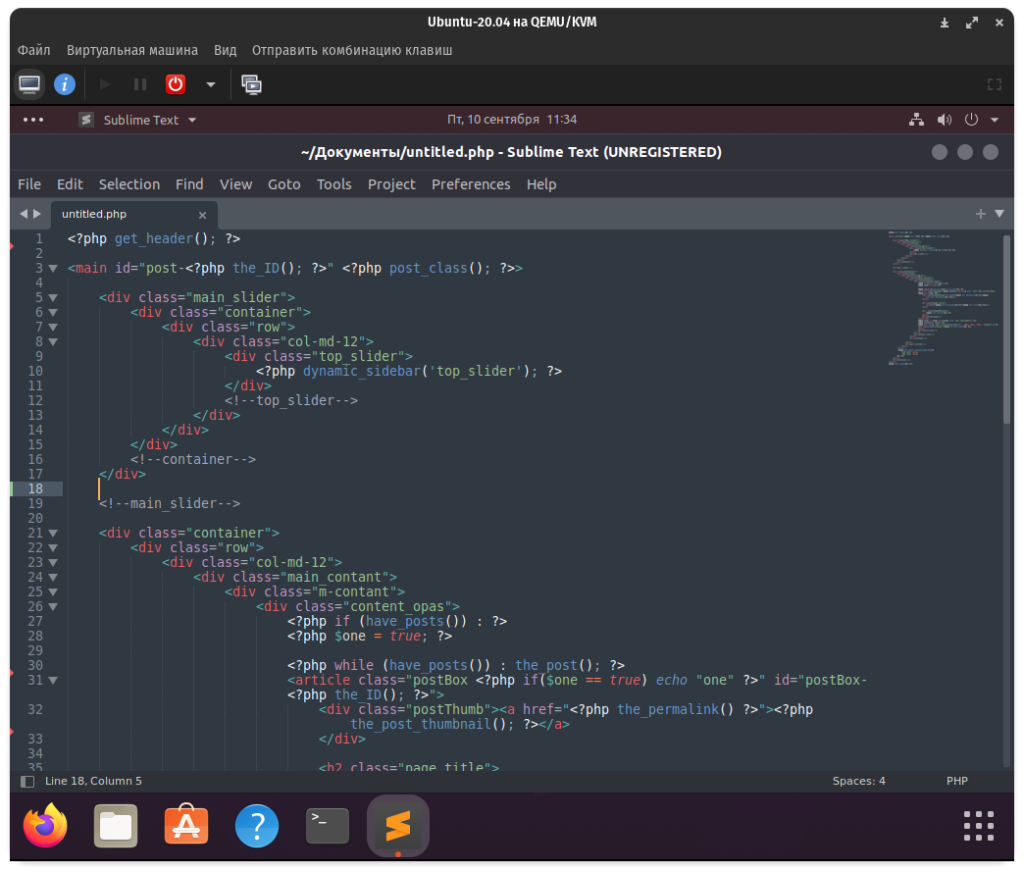This screenshot has height=872, width=1024.
Task: Toggle fullscreen mode for the VM viewer
Action: [x=994, y=85]
